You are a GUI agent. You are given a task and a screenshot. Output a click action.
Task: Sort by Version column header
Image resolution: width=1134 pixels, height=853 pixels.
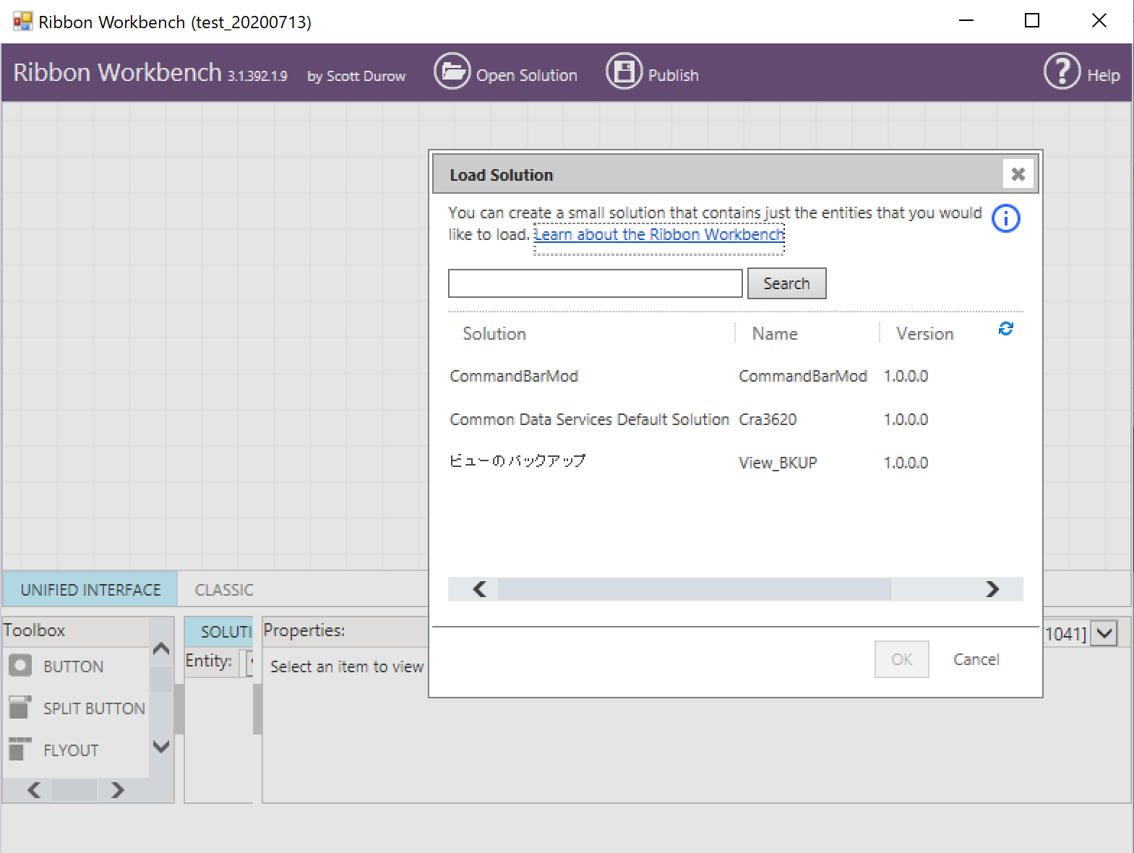(925, 334)
